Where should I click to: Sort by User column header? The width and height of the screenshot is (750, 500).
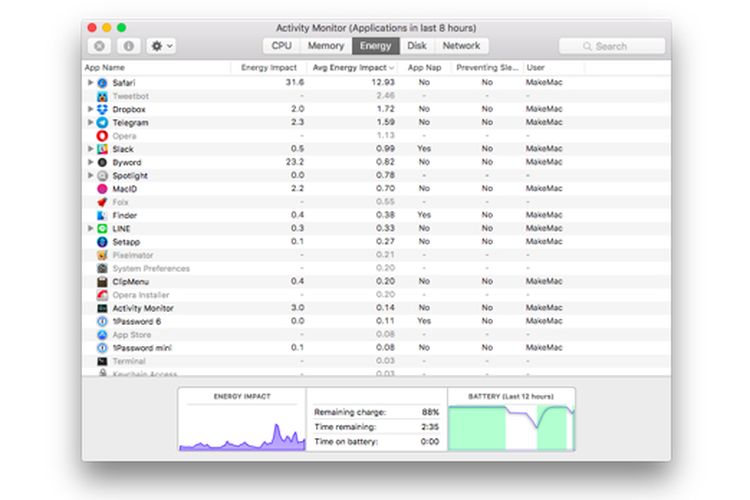click(x=554, y=67)
